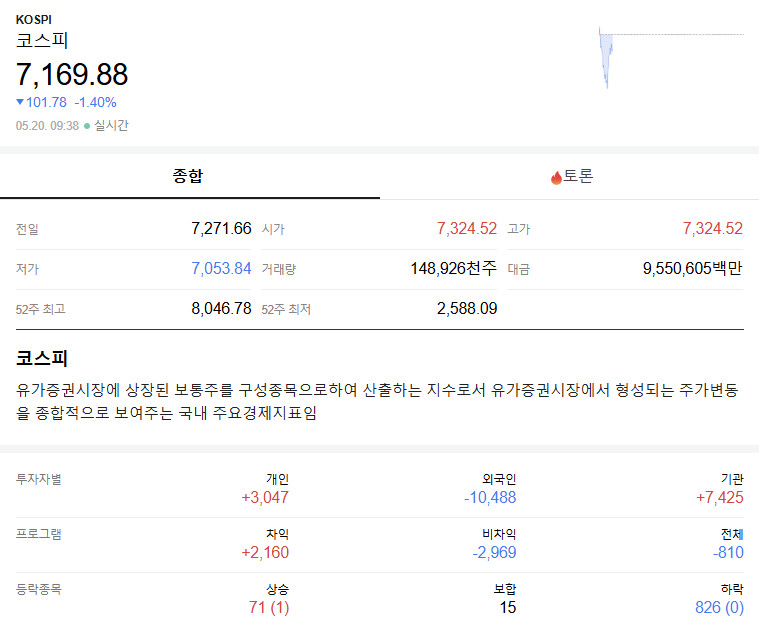Click the 개인 column header
Image resolution: width=759 pixels, height=634 pixels.
point(277,479)
